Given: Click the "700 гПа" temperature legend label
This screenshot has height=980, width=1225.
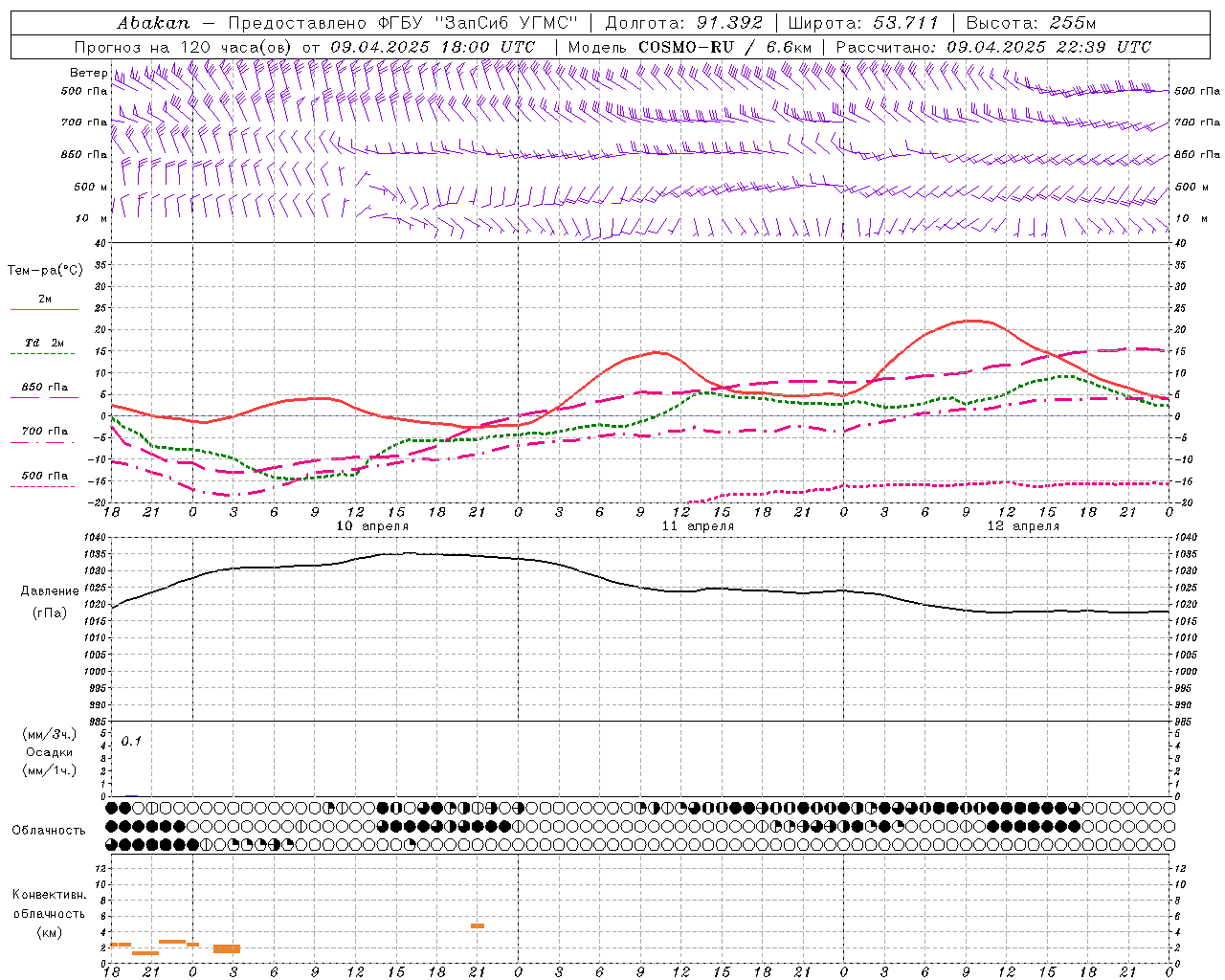Looking at the screenshot, I should [x=45, y=432].
